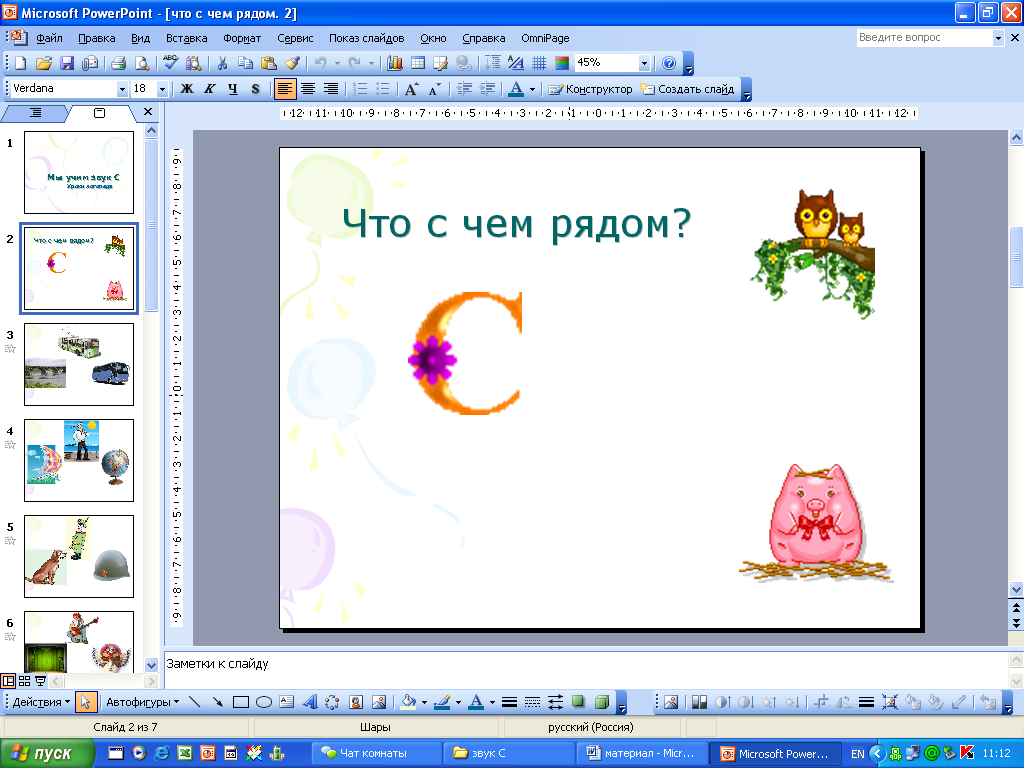
Task: Open the звук С folder from the taskbar
Action: click(x=509, y=754)
